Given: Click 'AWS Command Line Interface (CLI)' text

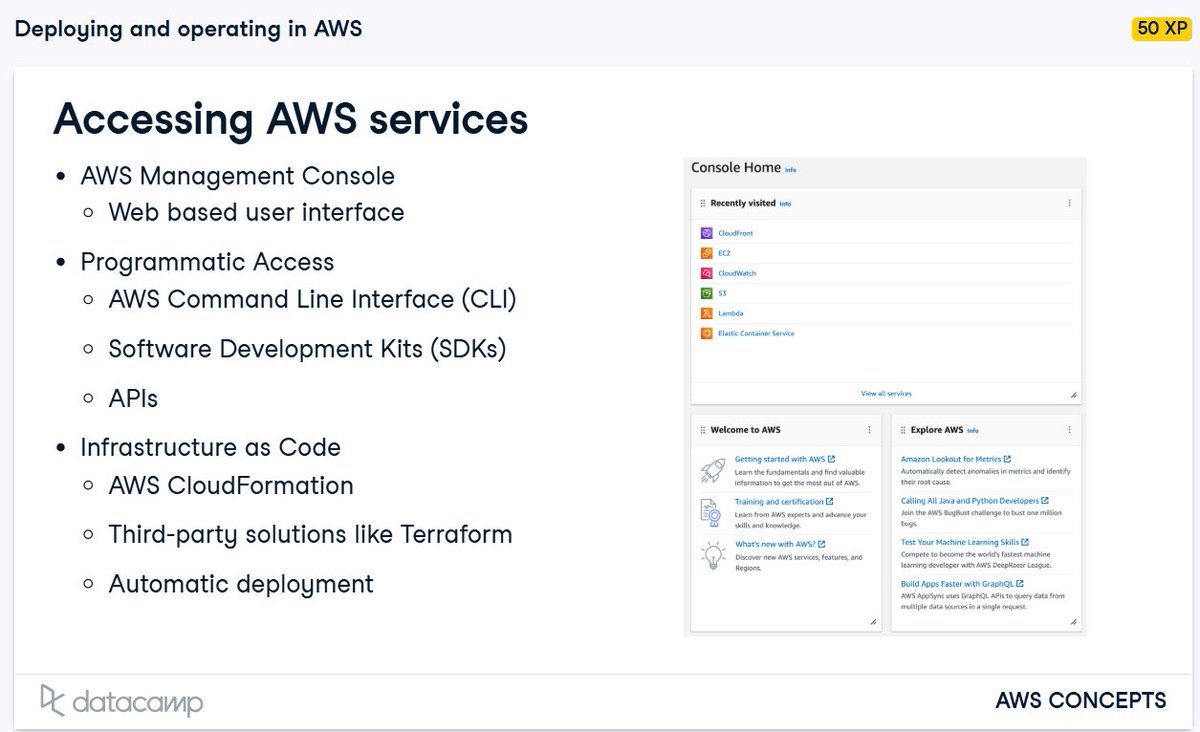Looking at the screenshot, I should click(312, 299).
